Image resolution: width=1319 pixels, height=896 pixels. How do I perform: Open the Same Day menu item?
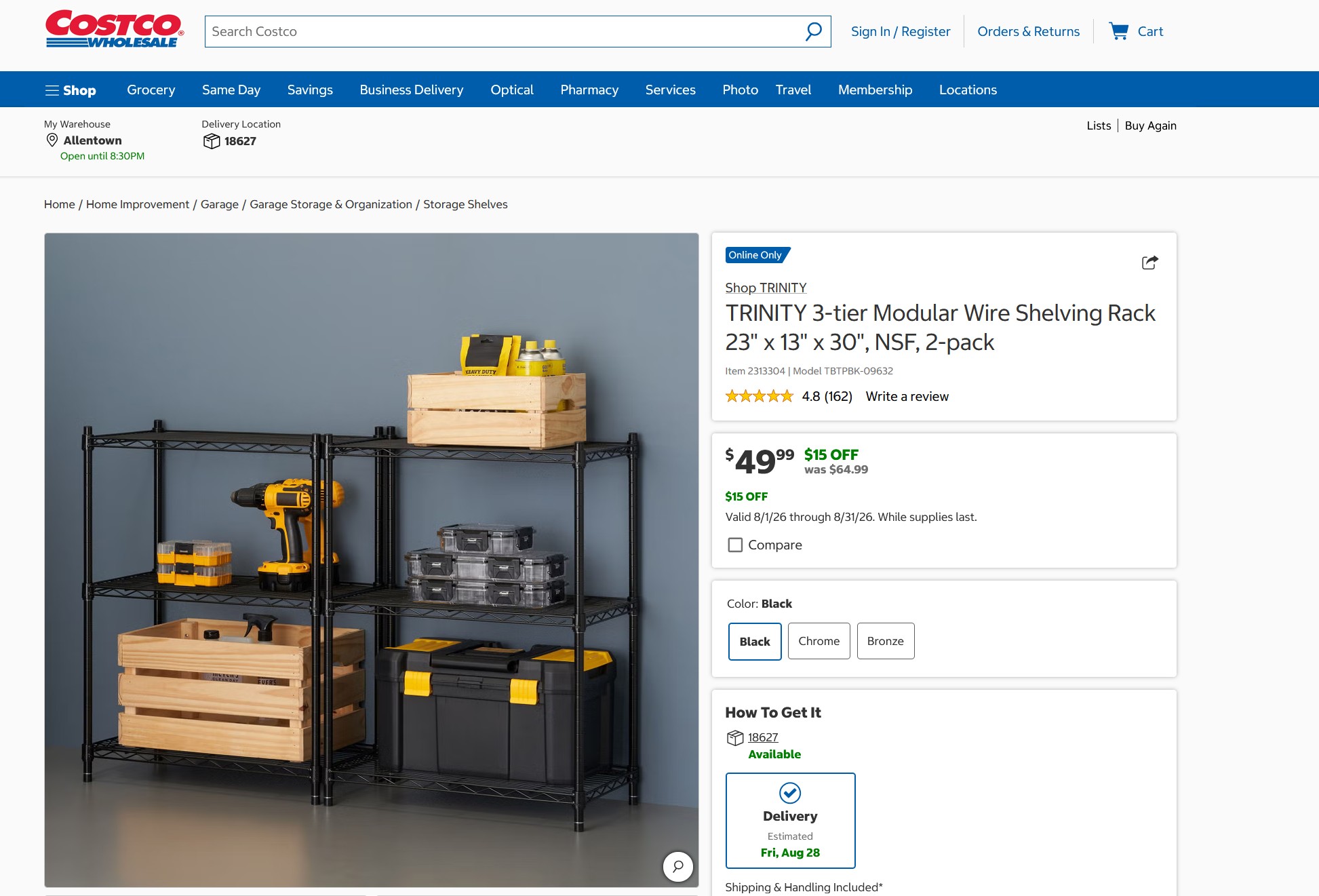click(x=231, y=90)
